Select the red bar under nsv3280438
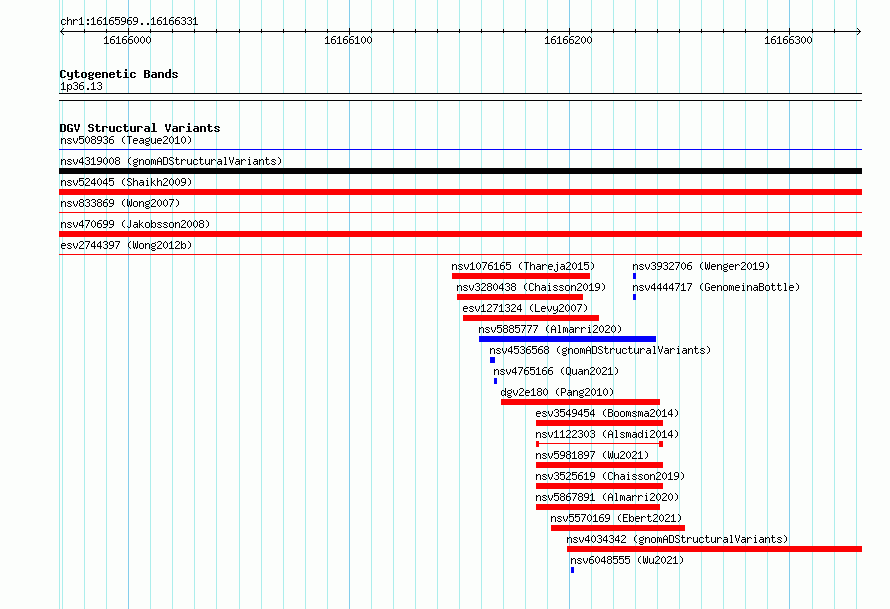Viewport: 890px width, 609px height. tap(520, 297)
